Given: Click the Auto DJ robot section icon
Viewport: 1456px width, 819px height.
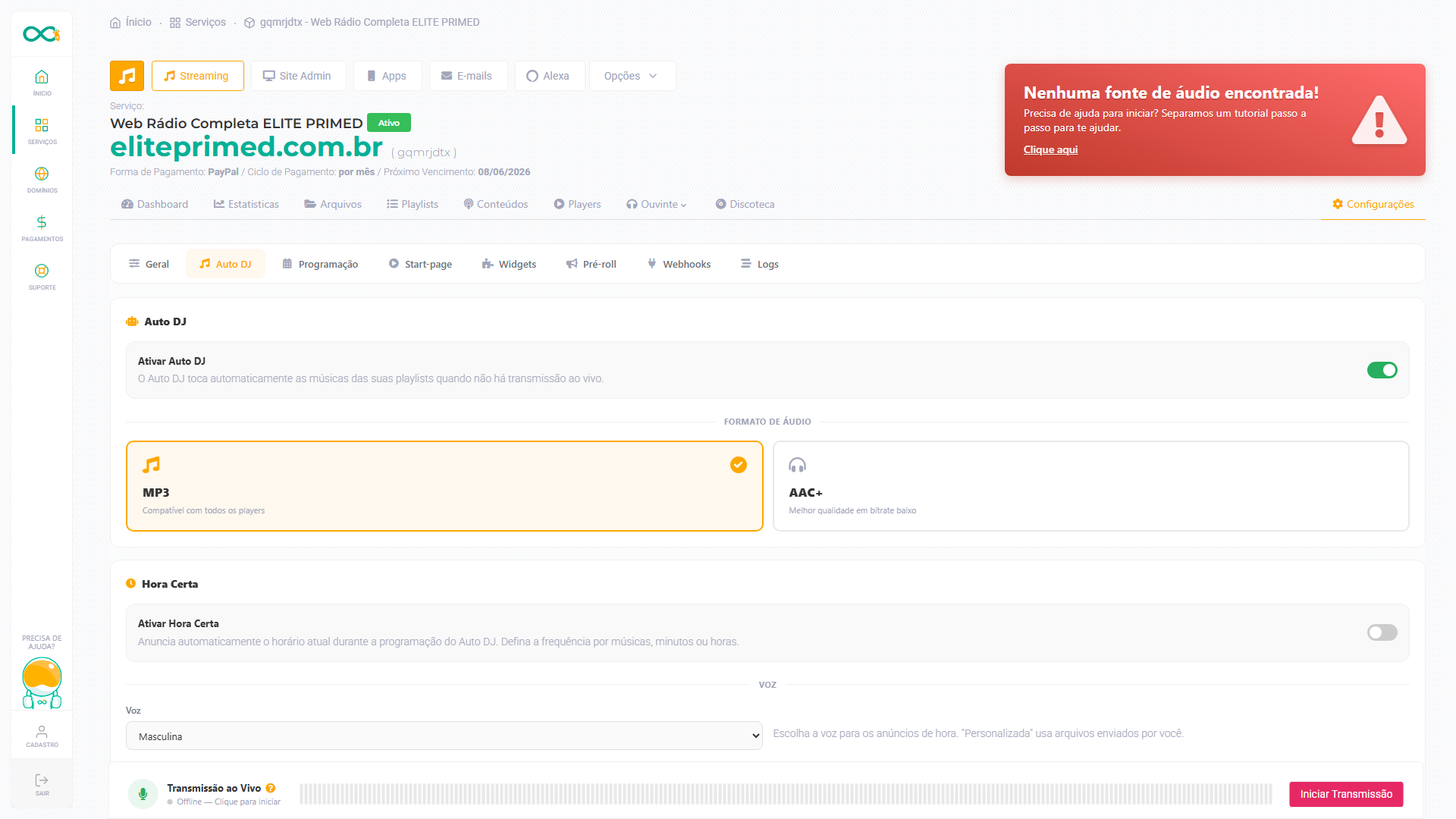Looking at the screenshot, I should click(x=132, y=322).
